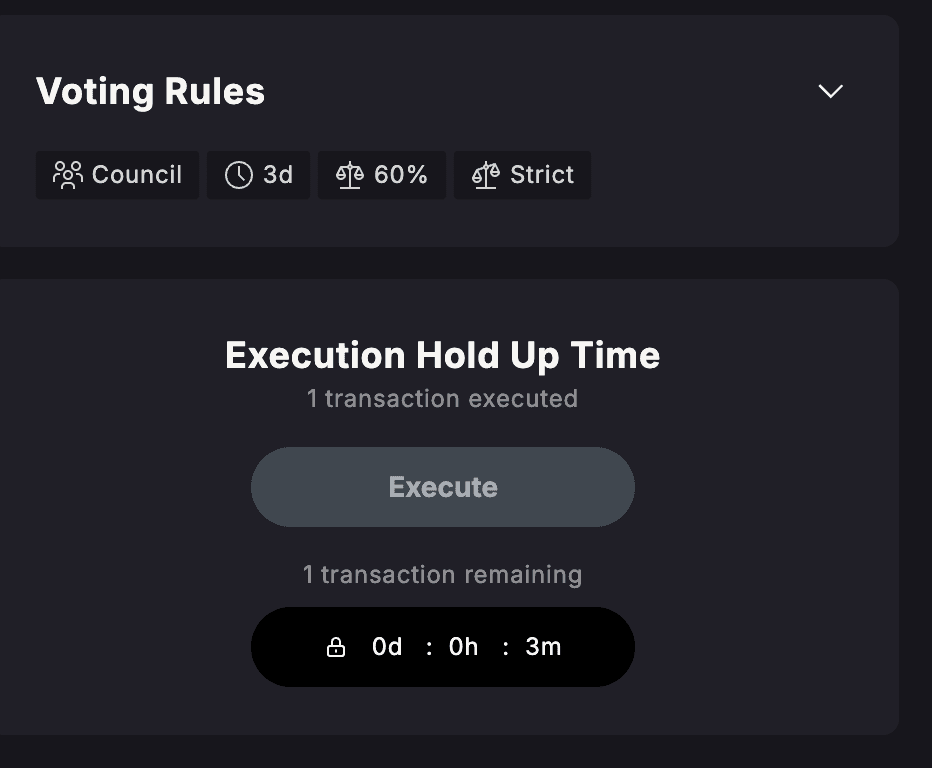932x768 pixels.
Task: Click the "1 transaction executed" text
Action: click(442, 399)
